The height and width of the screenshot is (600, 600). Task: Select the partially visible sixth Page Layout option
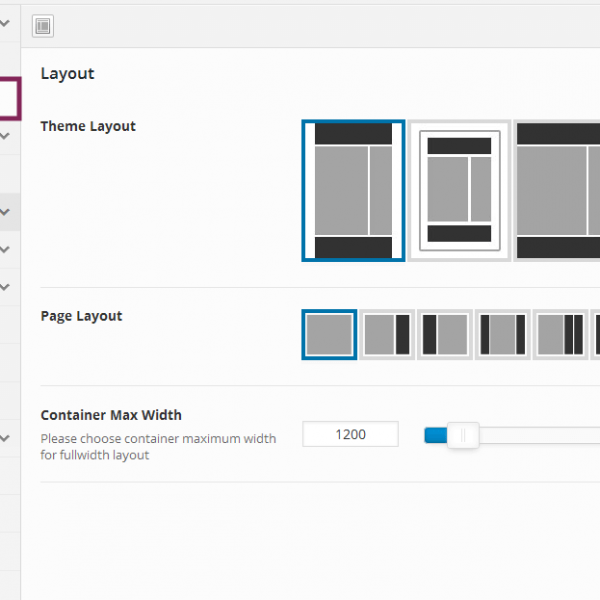(x=596, y=334)
